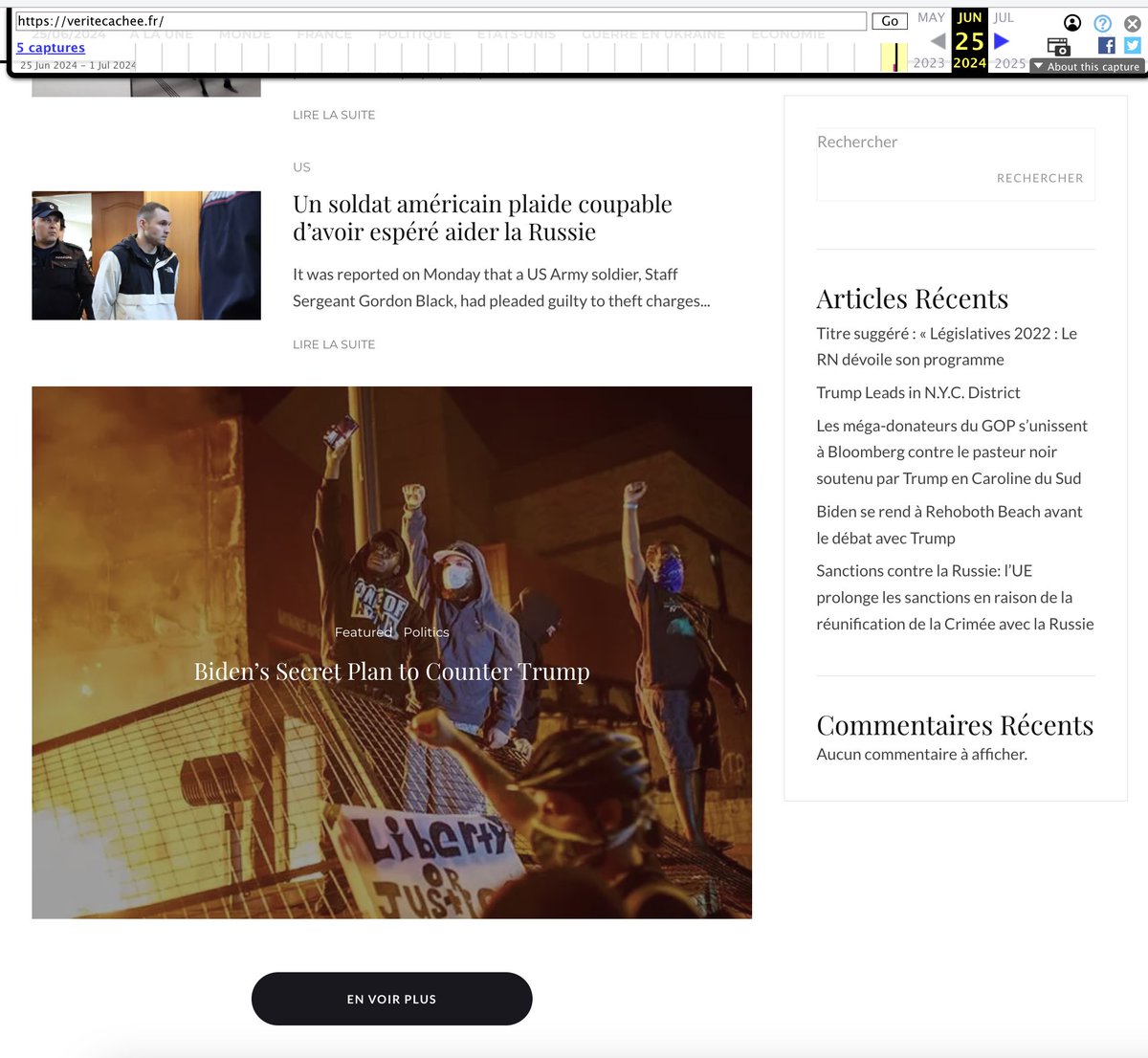
Task: Click LIRE LA SUITE under the first article
Action: click(x=334, y=115)
